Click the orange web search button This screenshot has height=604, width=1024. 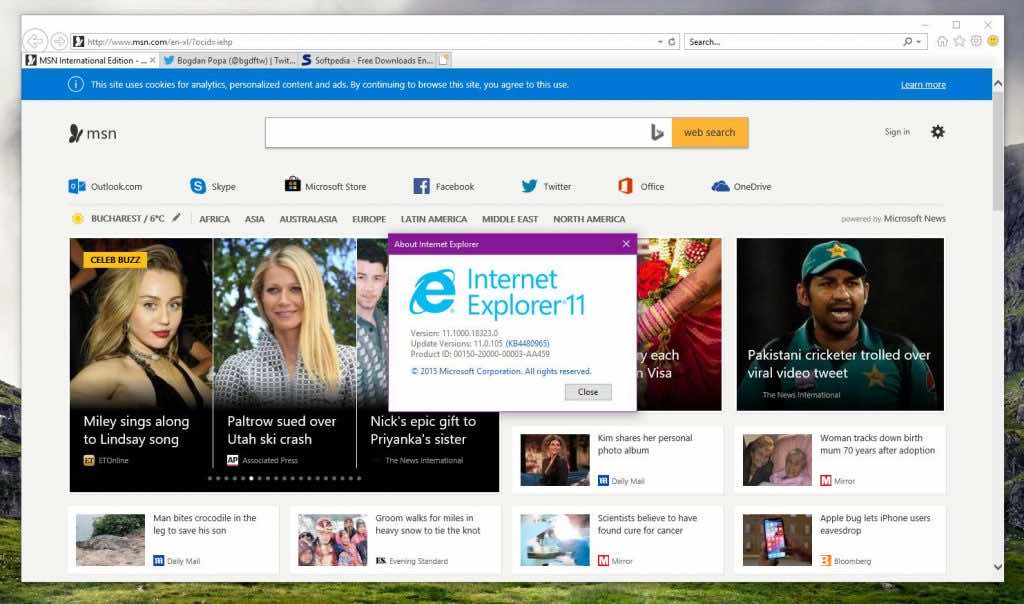709,132
